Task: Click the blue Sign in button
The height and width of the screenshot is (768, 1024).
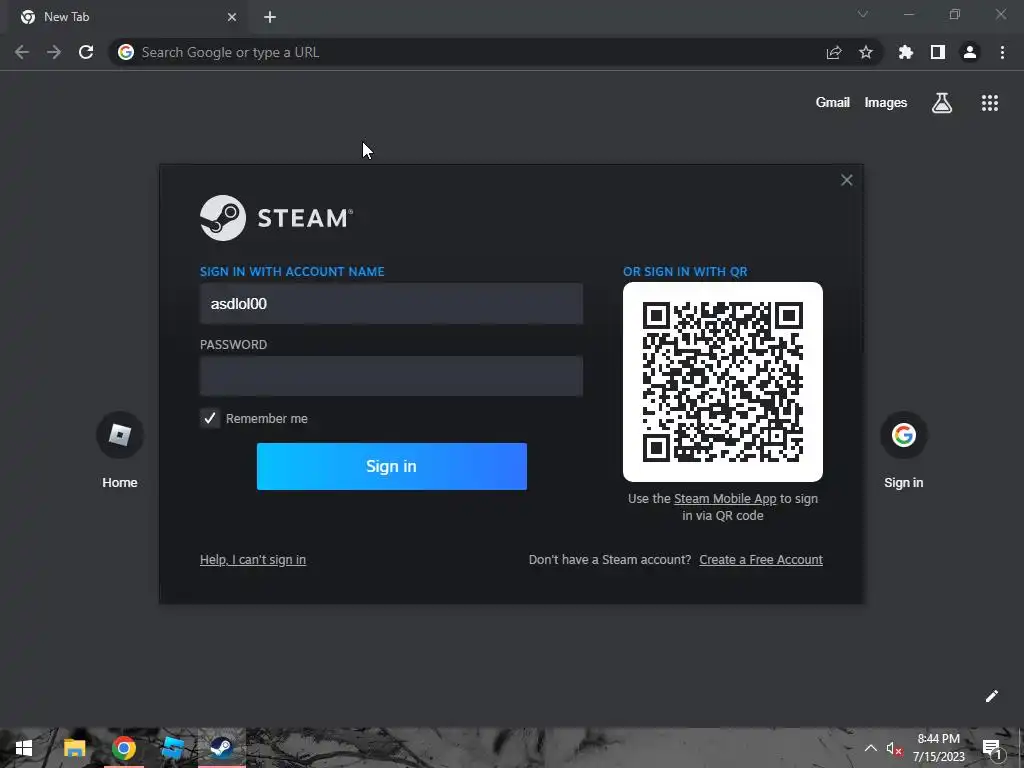Action: 392,466
